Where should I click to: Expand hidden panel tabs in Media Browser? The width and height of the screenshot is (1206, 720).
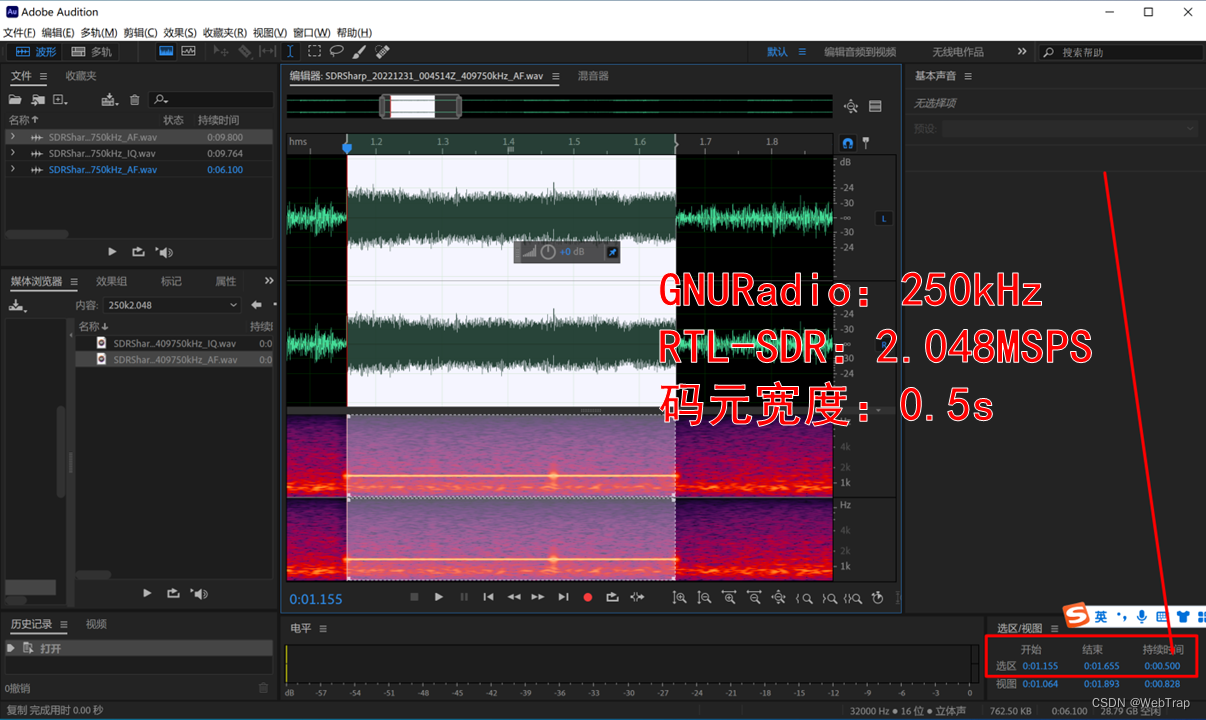point(269,281)
